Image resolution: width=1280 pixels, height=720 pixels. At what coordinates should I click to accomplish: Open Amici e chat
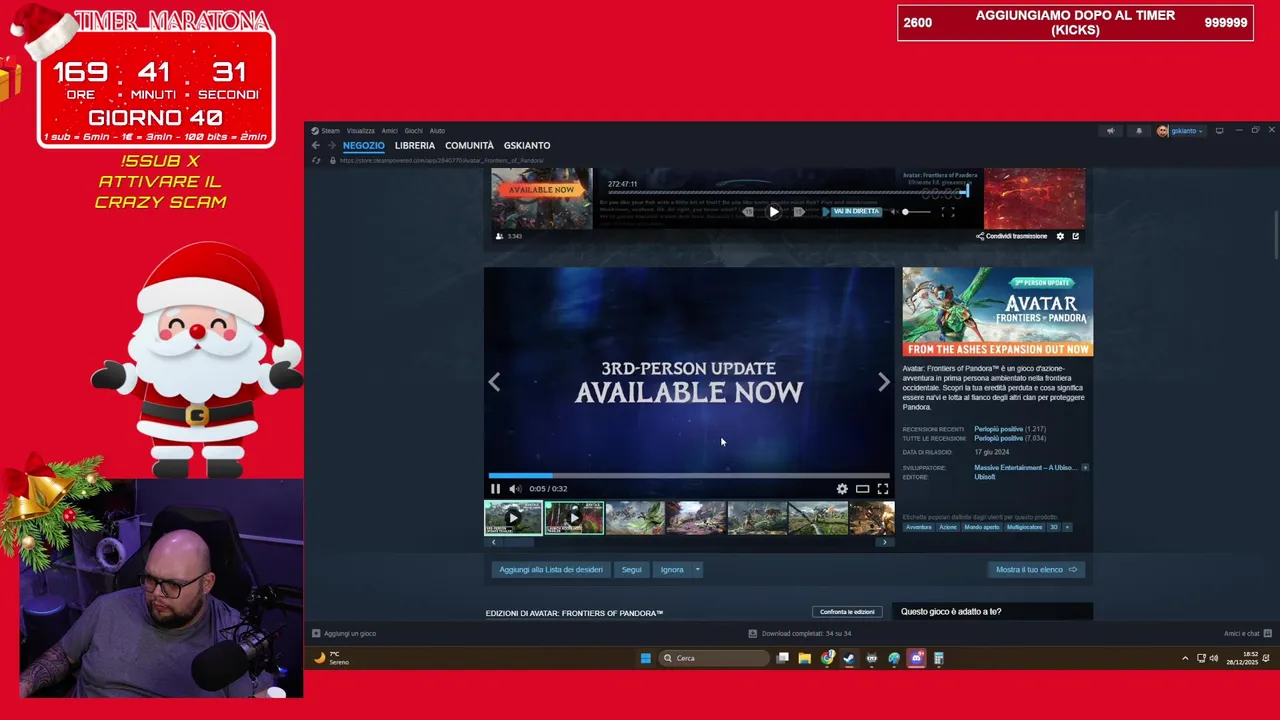pos(1247,634)
